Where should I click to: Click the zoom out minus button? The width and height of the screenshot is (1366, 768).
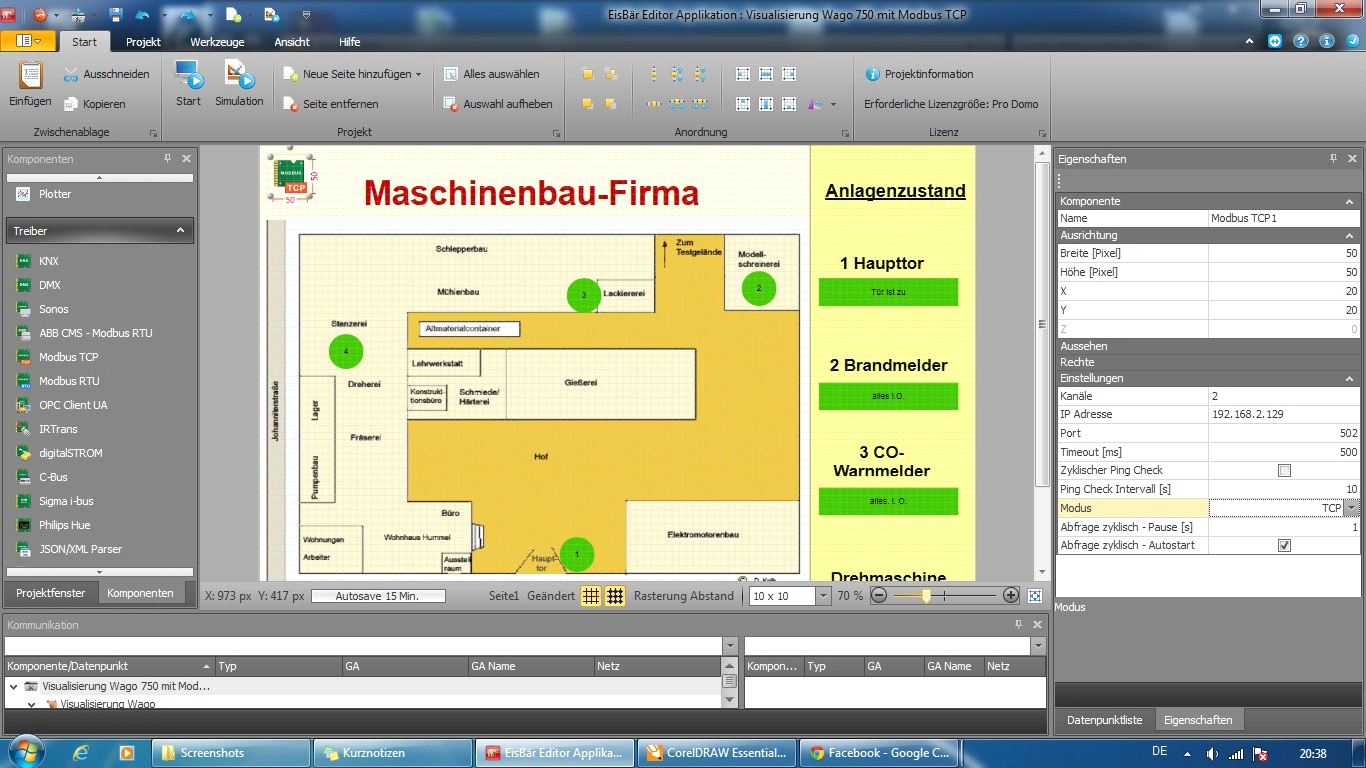pos(879,596)
